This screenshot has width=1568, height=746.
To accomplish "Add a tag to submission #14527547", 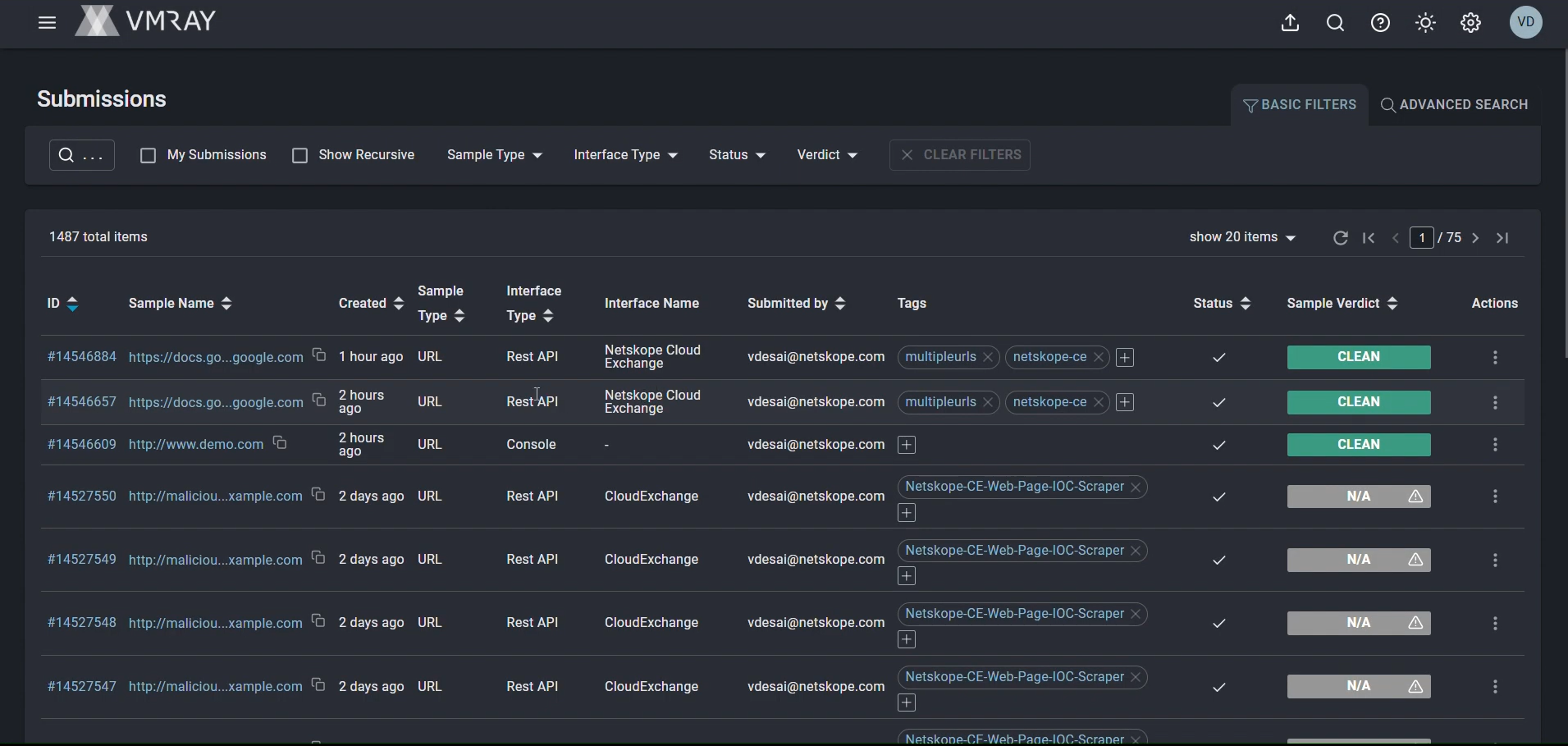I will 907,703.
